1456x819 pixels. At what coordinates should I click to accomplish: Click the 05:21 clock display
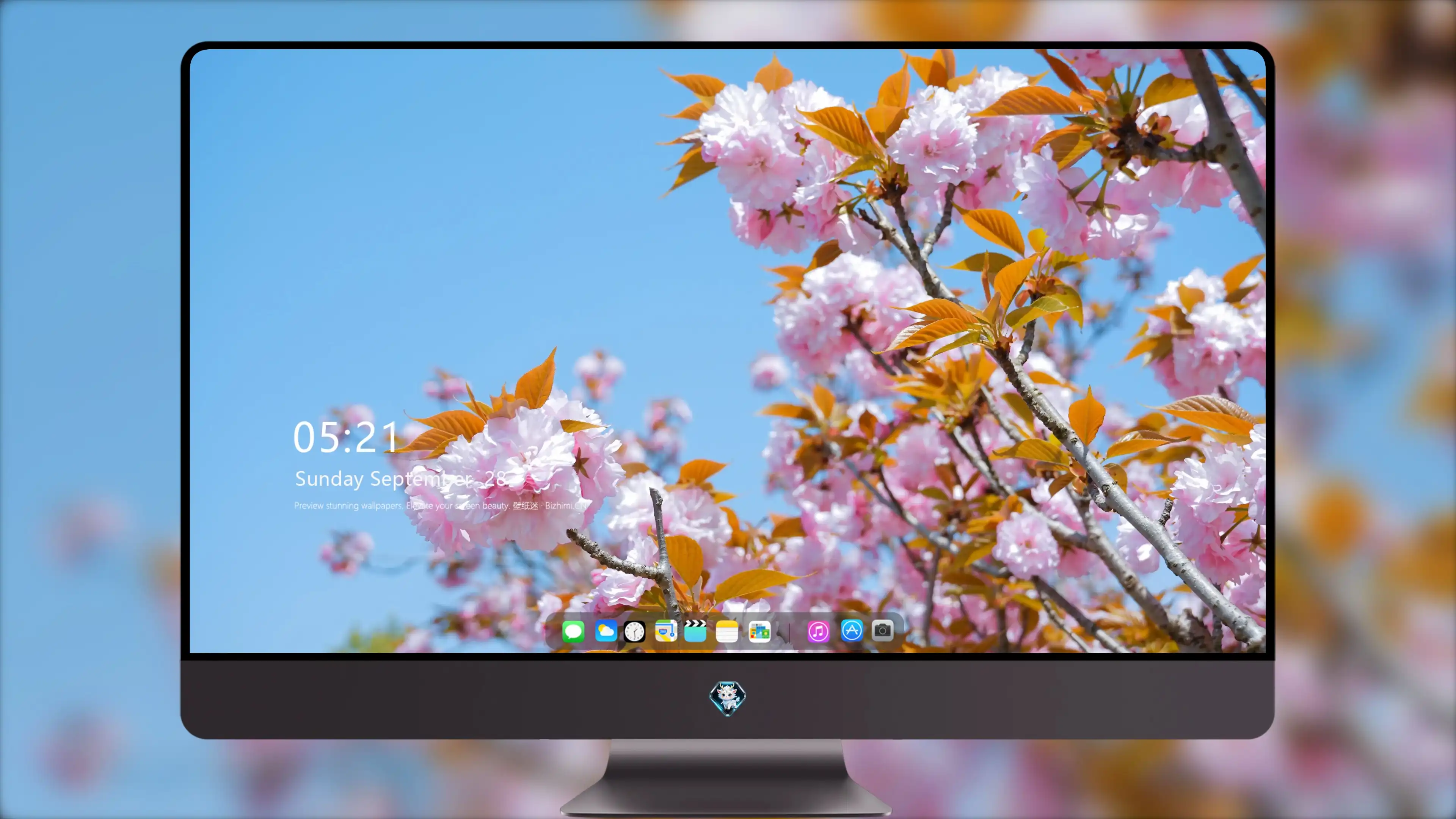point(346,438)
